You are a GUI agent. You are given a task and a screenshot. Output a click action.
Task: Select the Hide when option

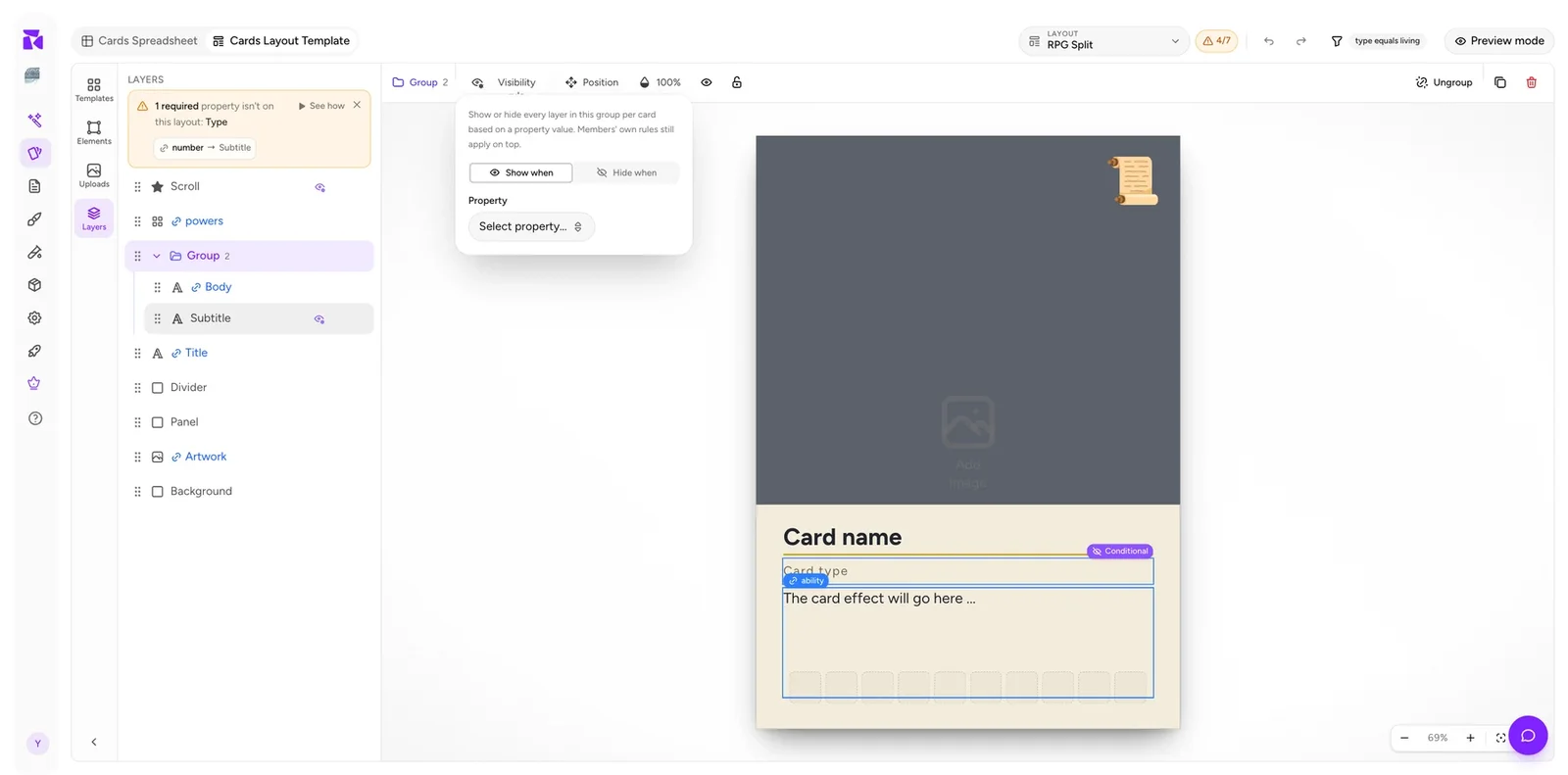(x=626, y=173)
